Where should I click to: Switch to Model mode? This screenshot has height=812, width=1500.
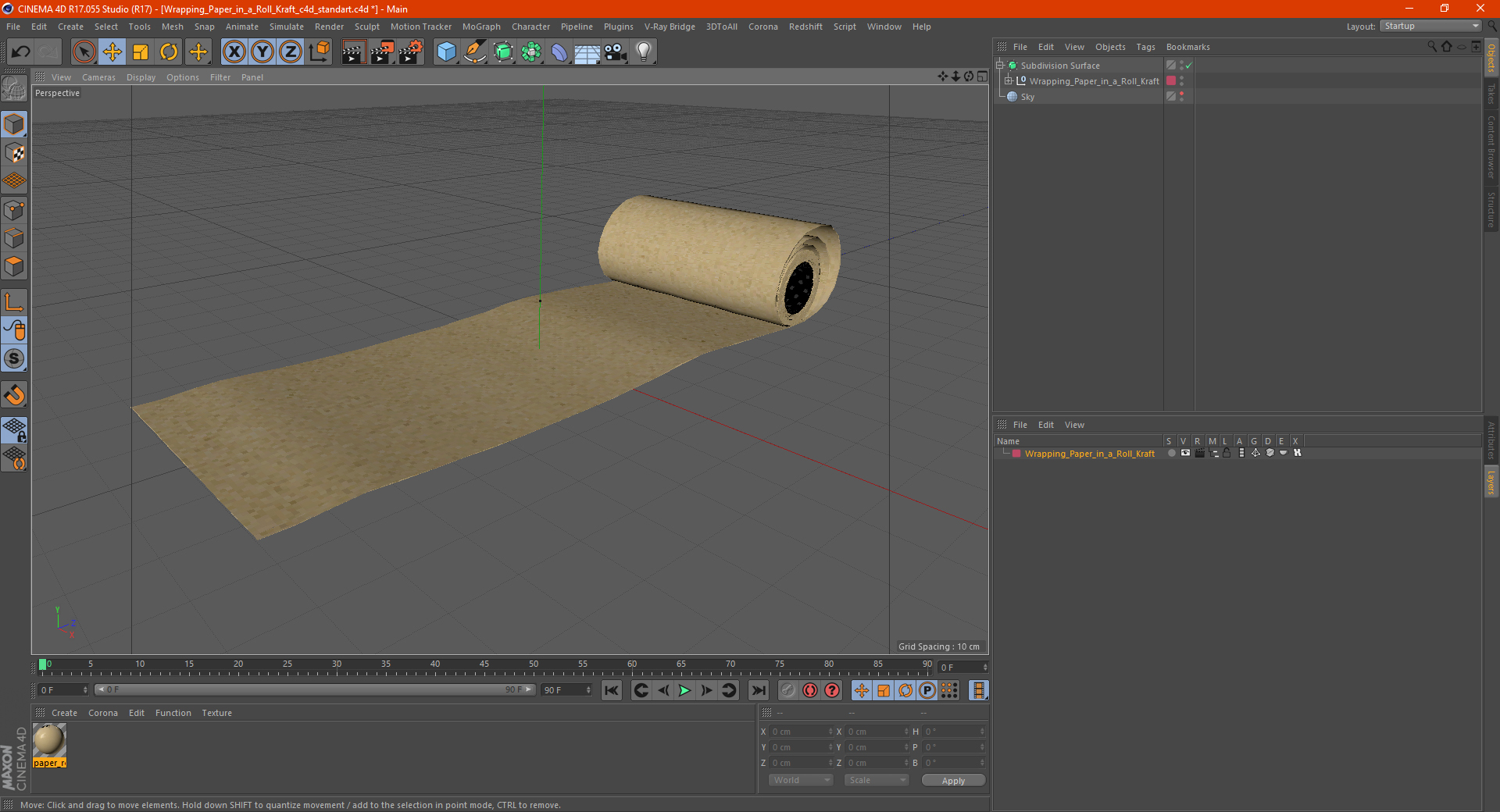click(14, 125)
